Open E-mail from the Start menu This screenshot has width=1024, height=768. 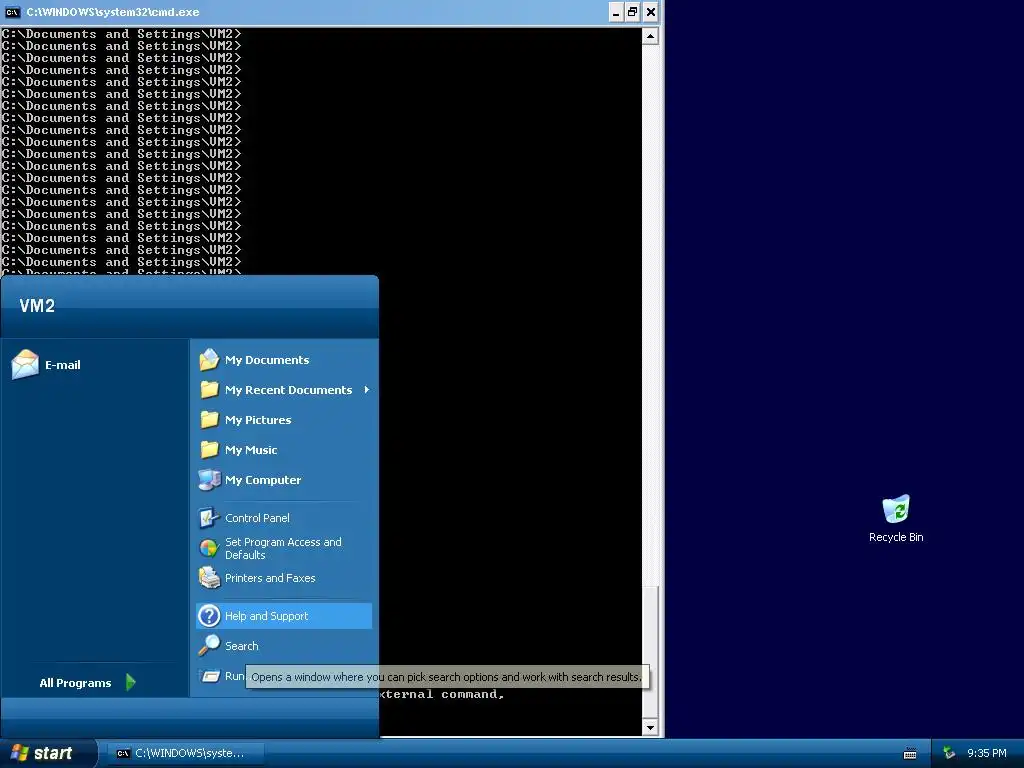coord(47,364)
